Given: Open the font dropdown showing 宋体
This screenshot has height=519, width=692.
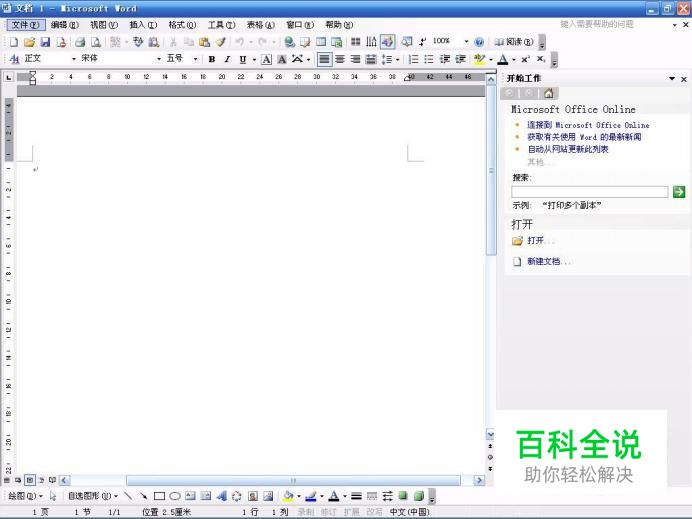Looking at the screenshot, I should 159,59.
